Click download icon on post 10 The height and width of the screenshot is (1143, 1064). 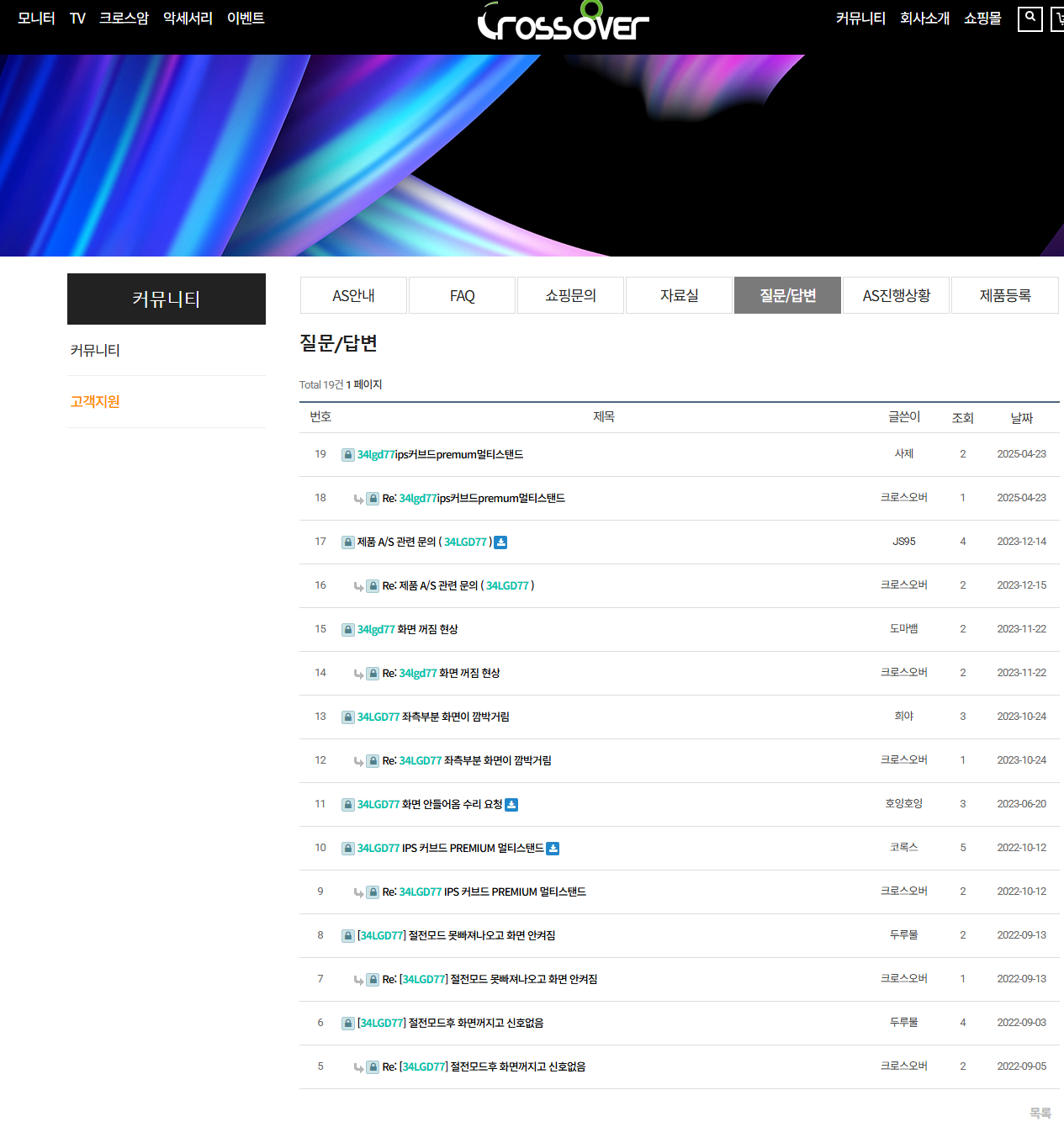click(553, 848)
